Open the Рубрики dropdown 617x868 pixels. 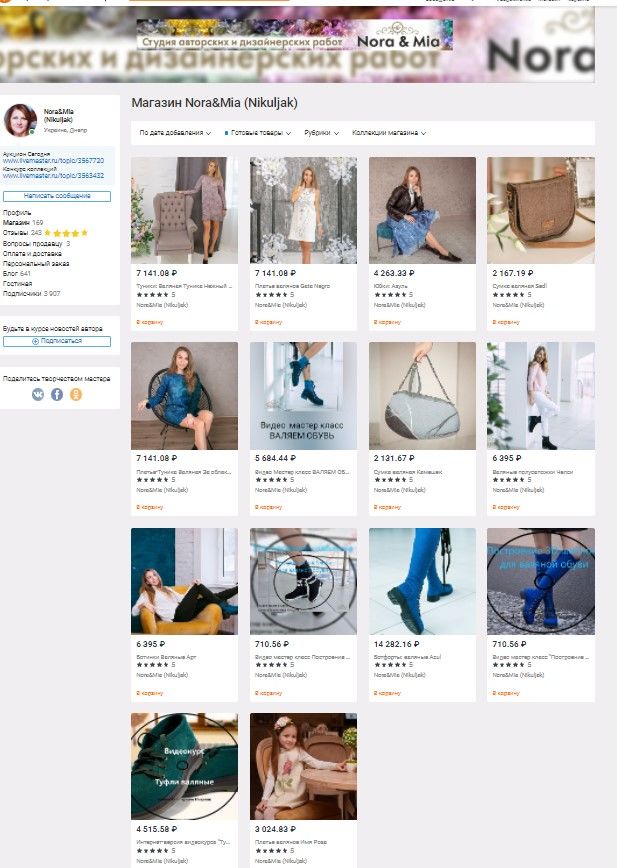[321, 133]
